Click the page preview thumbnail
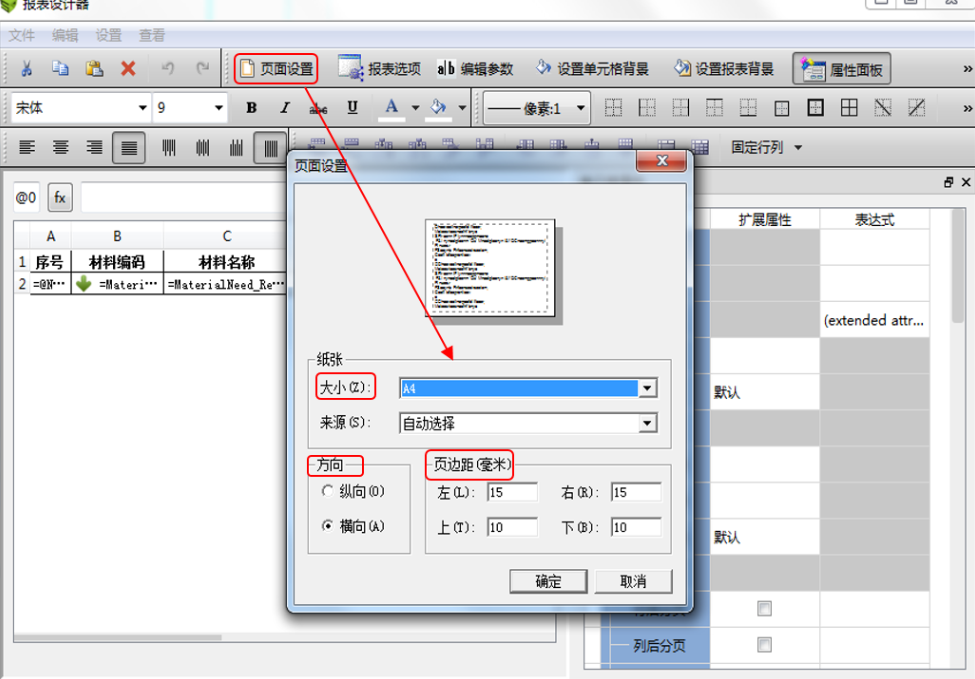This screenshot has width=975, height=679. pyautogui.click(x=491, y=267)
